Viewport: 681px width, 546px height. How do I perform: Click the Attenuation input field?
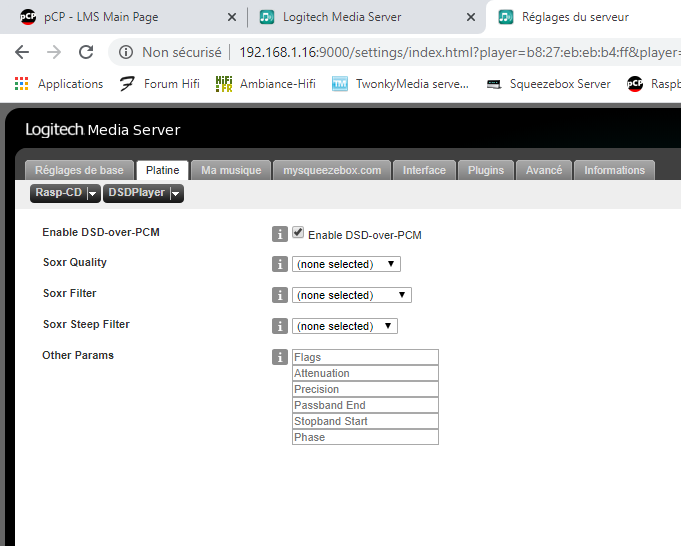click(x=365, y=373)
